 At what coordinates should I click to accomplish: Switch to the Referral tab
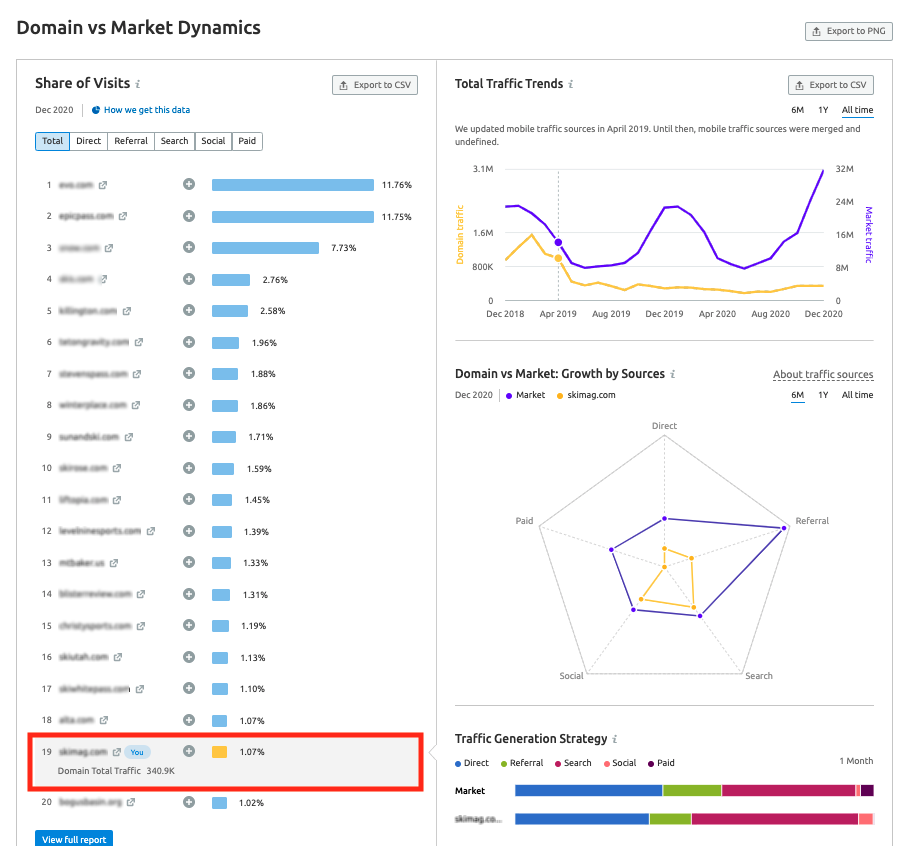(131, 141)
